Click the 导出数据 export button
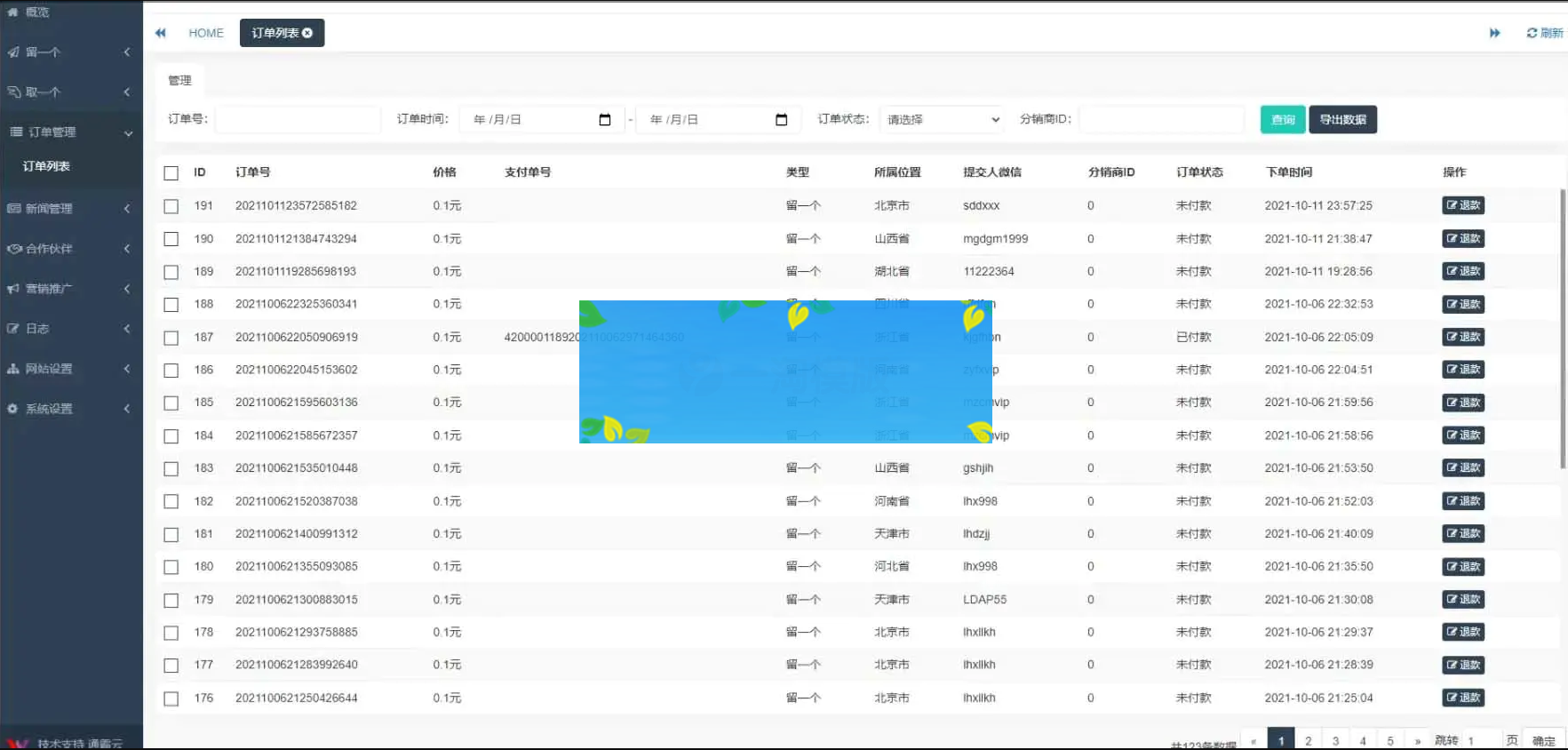1568x750 pixels. [1342, 120]
